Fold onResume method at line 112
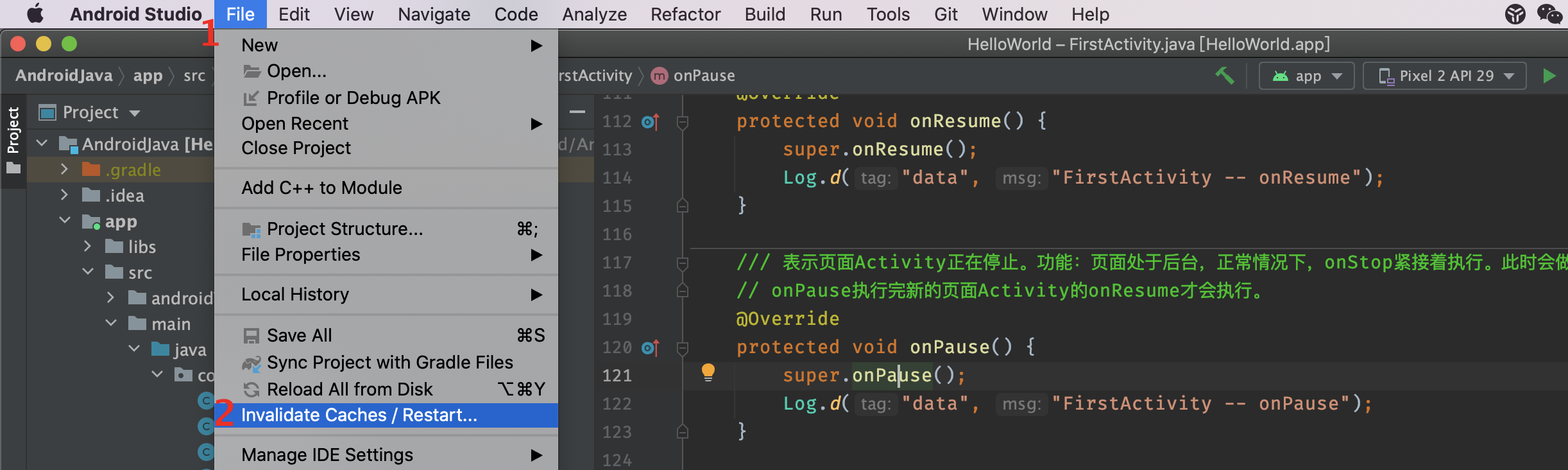The image size is (1568, 470). (x=683, y=121)
